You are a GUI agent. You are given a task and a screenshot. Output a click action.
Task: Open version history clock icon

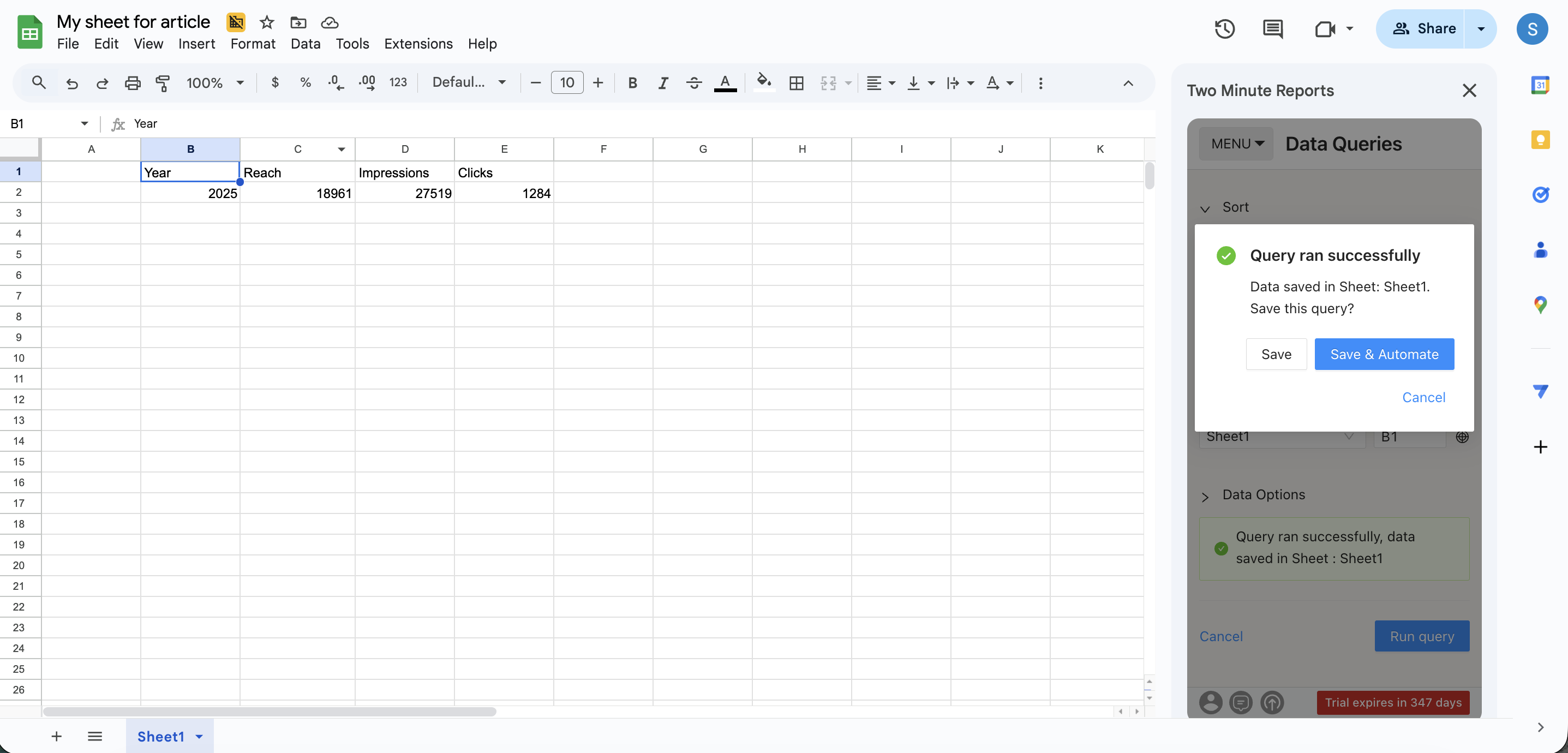[x=1224, y=28]
